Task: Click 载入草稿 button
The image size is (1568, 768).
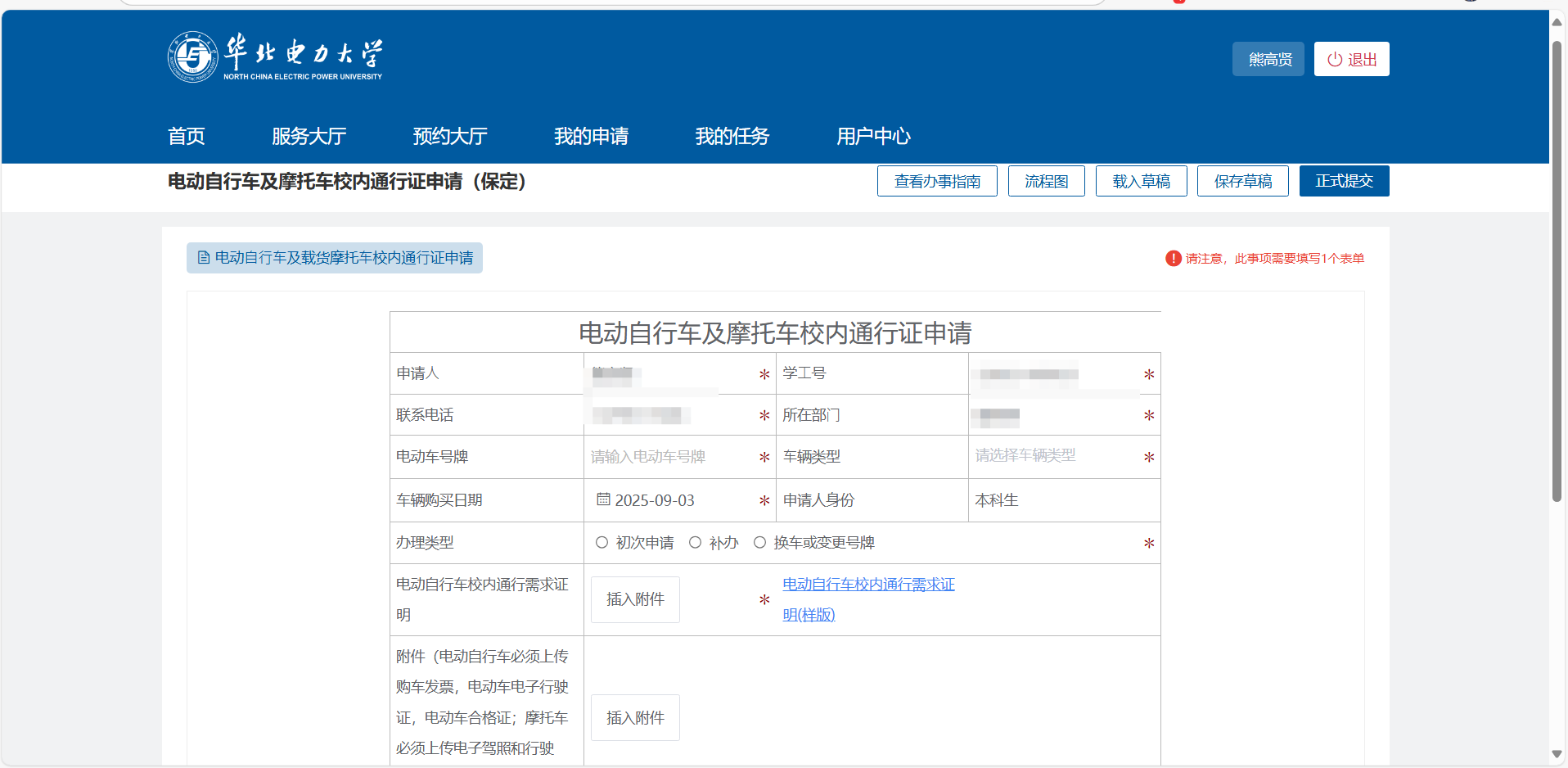Action: tap(1142, 181)
